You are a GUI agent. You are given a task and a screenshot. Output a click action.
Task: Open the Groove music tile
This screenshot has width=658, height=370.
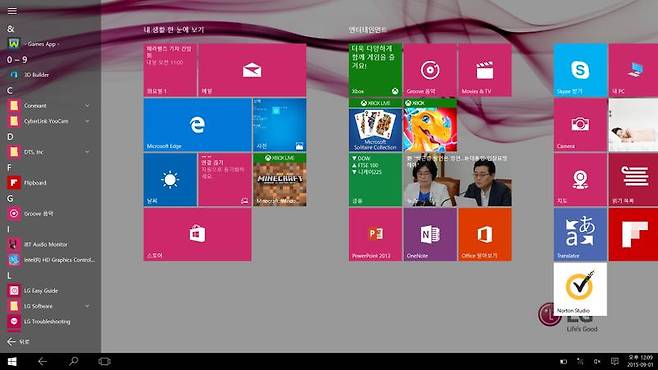[x=430, y=70]
